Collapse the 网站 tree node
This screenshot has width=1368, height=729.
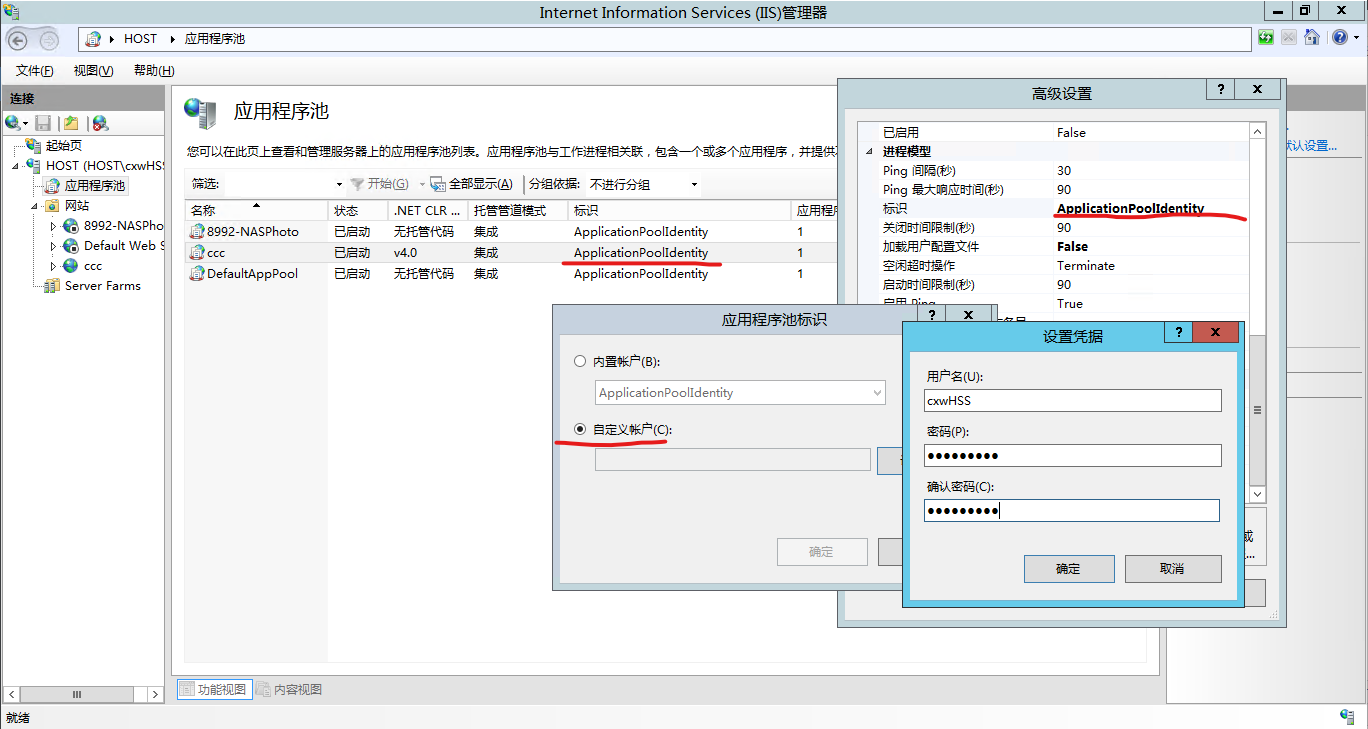(35, 206)
